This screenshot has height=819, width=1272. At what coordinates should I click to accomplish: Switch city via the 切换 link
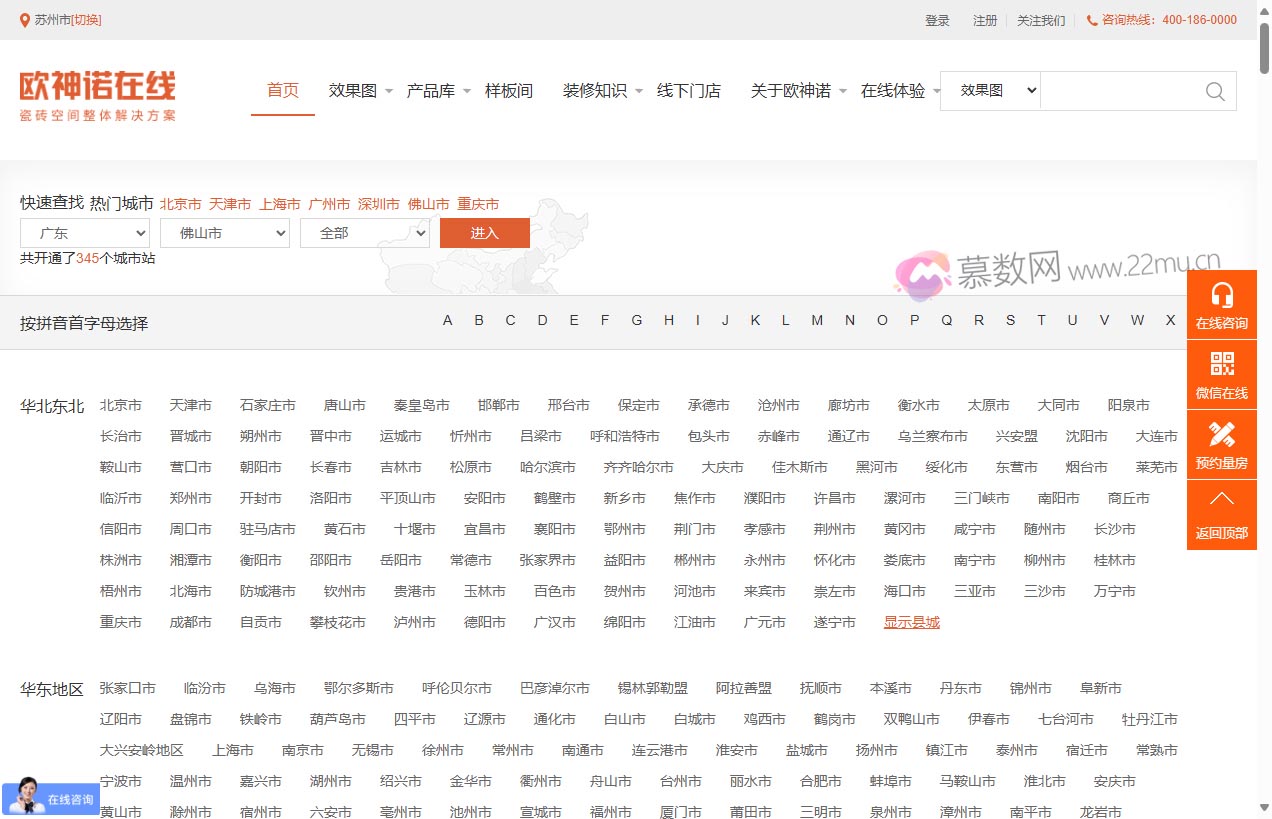point(86,20)
